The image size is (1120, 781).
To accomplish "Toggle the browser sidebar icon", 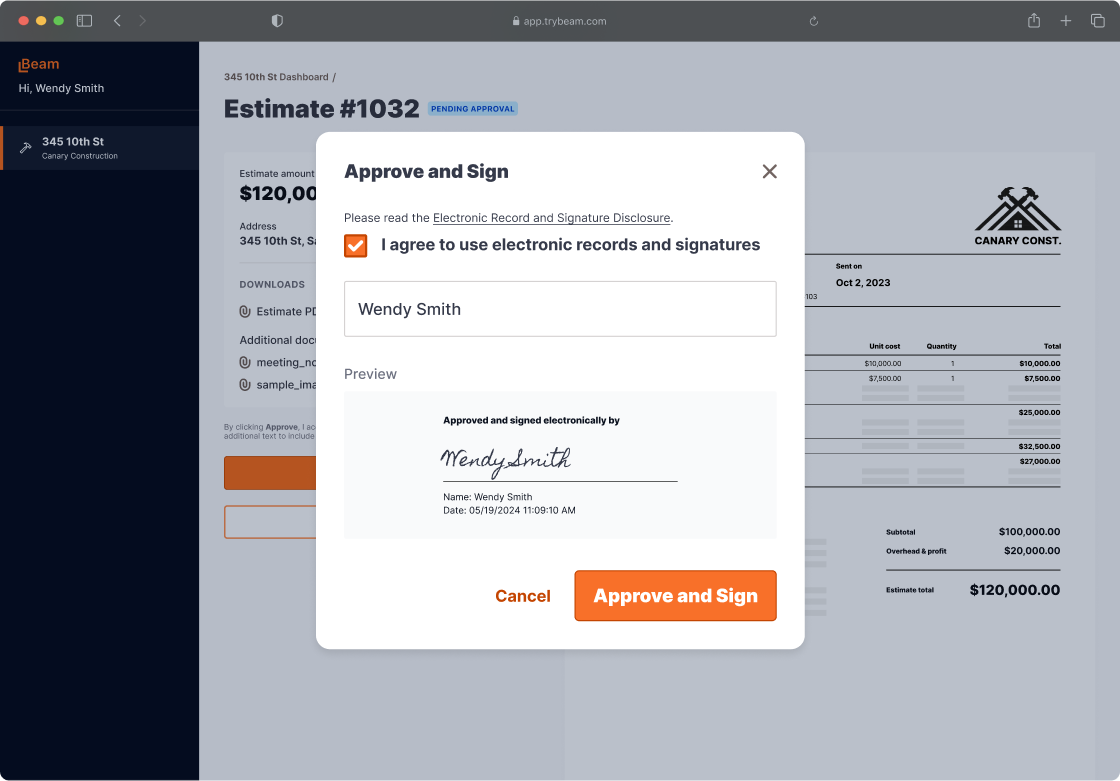I will pyautogui.click(x=85, y=20).
